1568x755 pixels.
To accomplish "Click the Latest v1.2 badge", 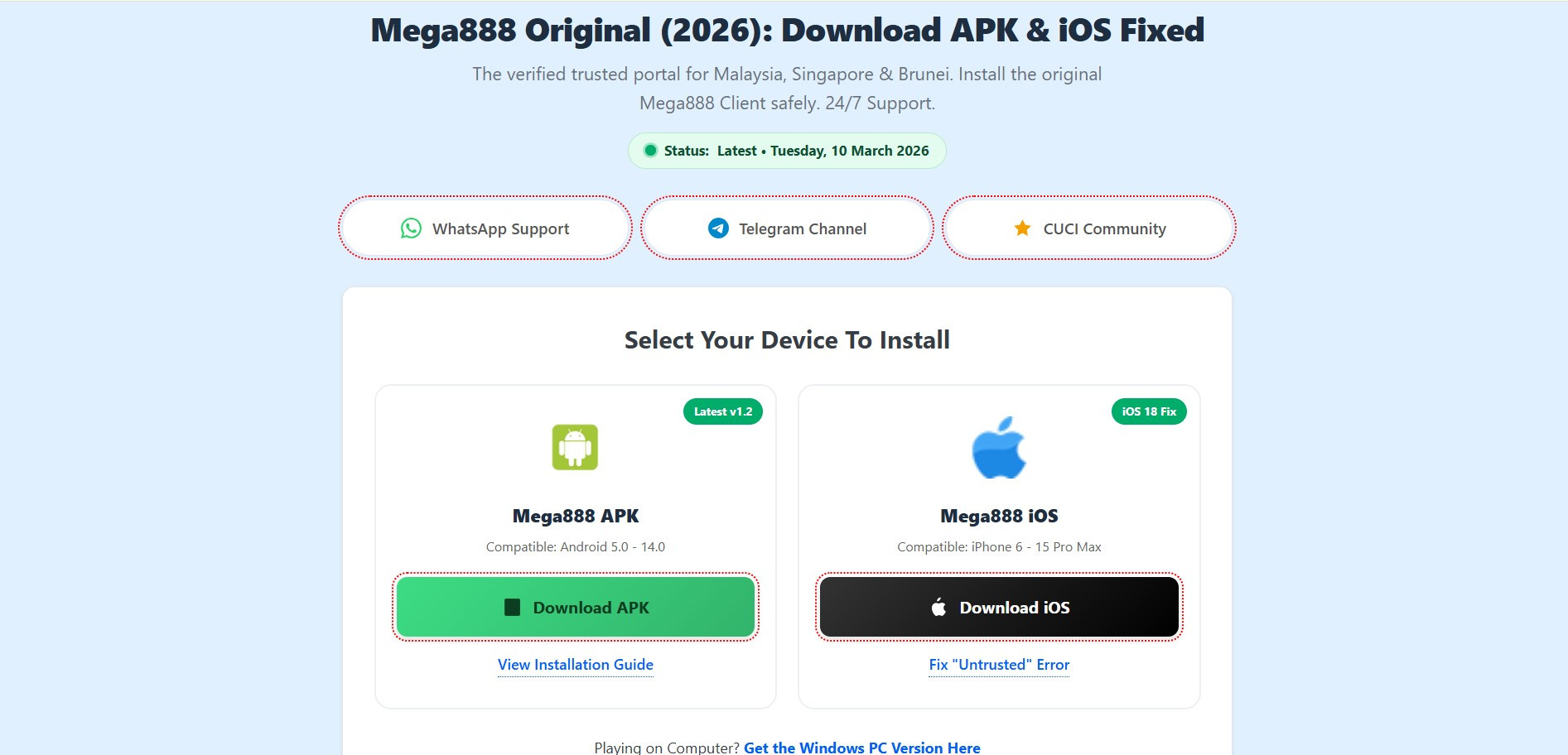I will click(x=723, y=411).
